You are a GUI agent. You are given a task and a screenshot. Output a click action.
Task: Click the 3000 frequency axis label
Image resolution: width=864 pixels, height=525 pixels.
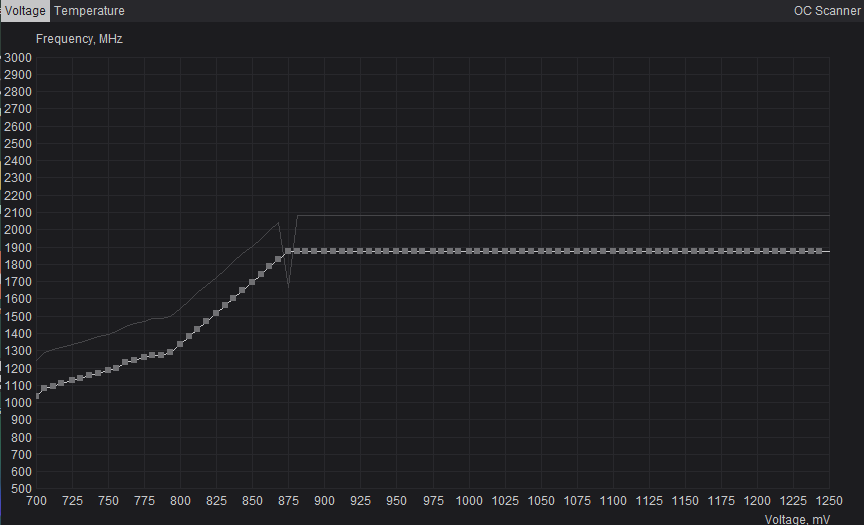click(x=18, y=58)
